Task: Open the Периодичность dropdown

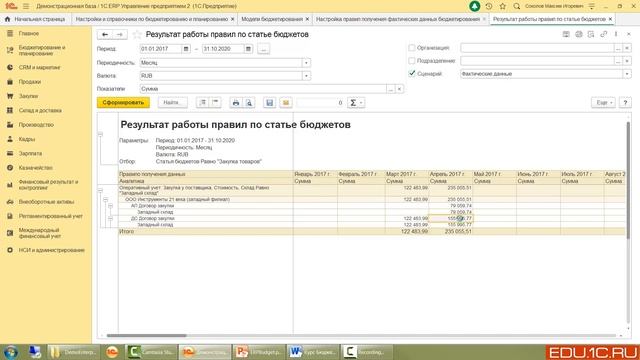Action: 306,63
